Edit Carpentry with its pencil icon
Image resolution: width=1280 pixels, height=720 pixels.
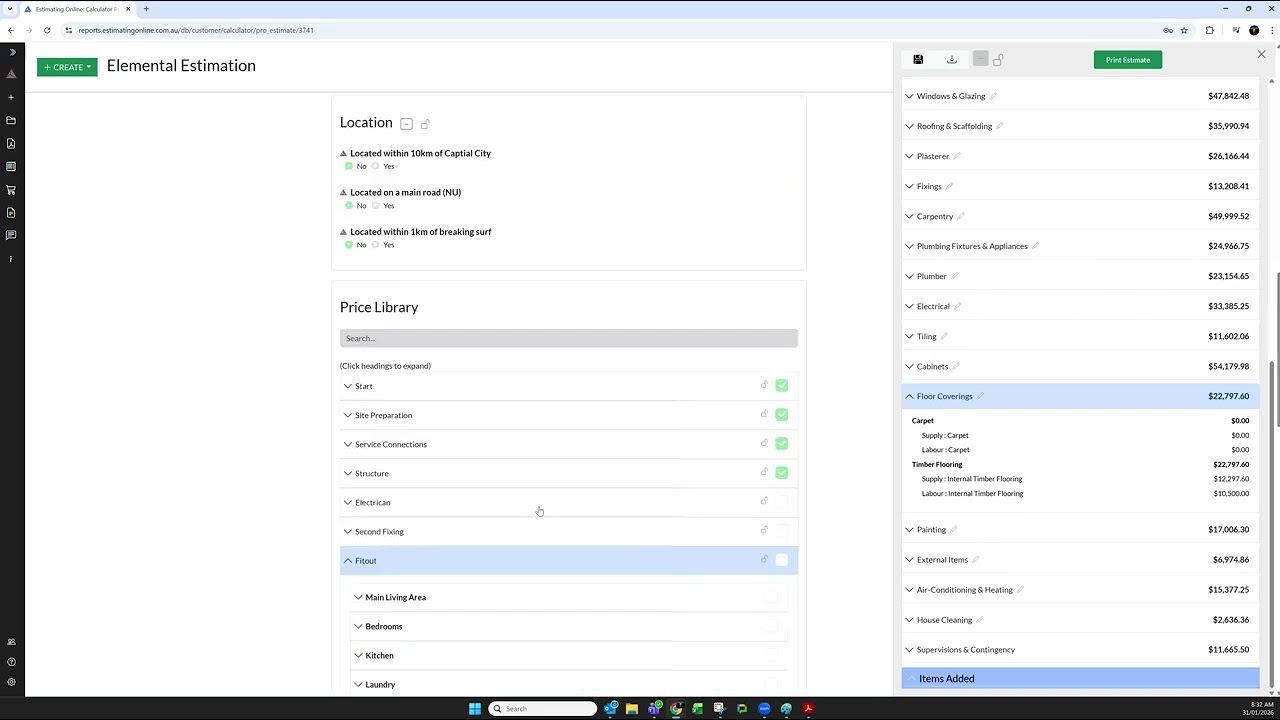tap(961, 216)
